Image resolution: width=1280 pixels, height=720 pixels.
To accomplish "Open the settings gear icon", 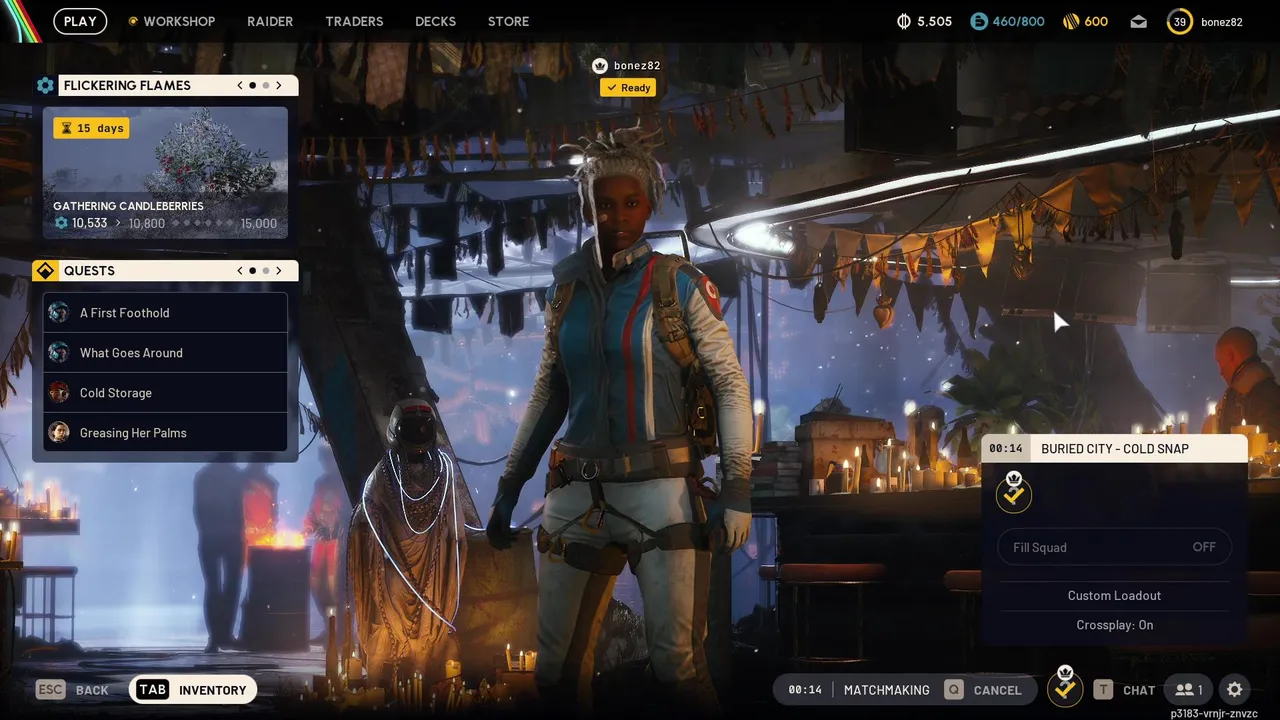I will (1235, 690).
